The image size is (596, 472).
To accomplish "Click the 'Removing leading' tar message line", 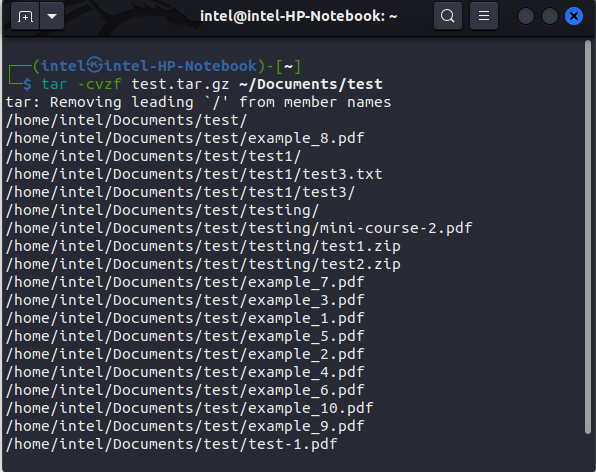I will 198,102.
